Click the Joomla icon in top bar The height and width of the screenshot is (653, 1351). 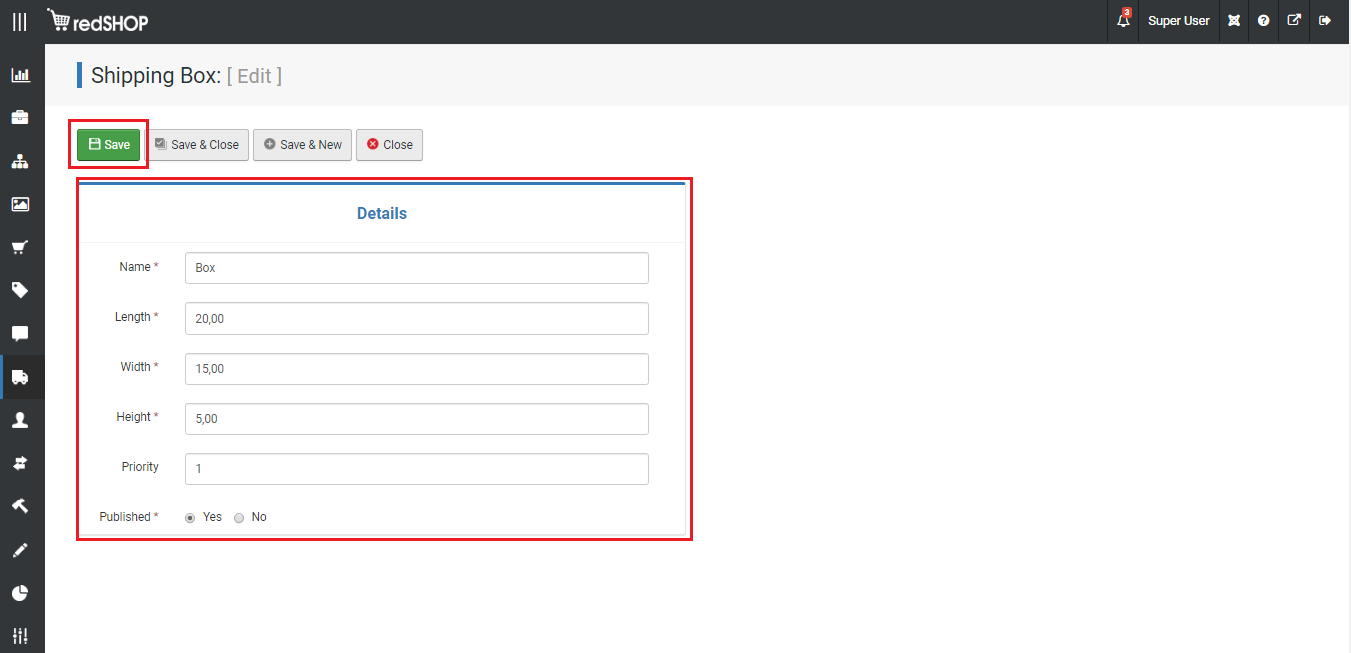pos(1234,21)
